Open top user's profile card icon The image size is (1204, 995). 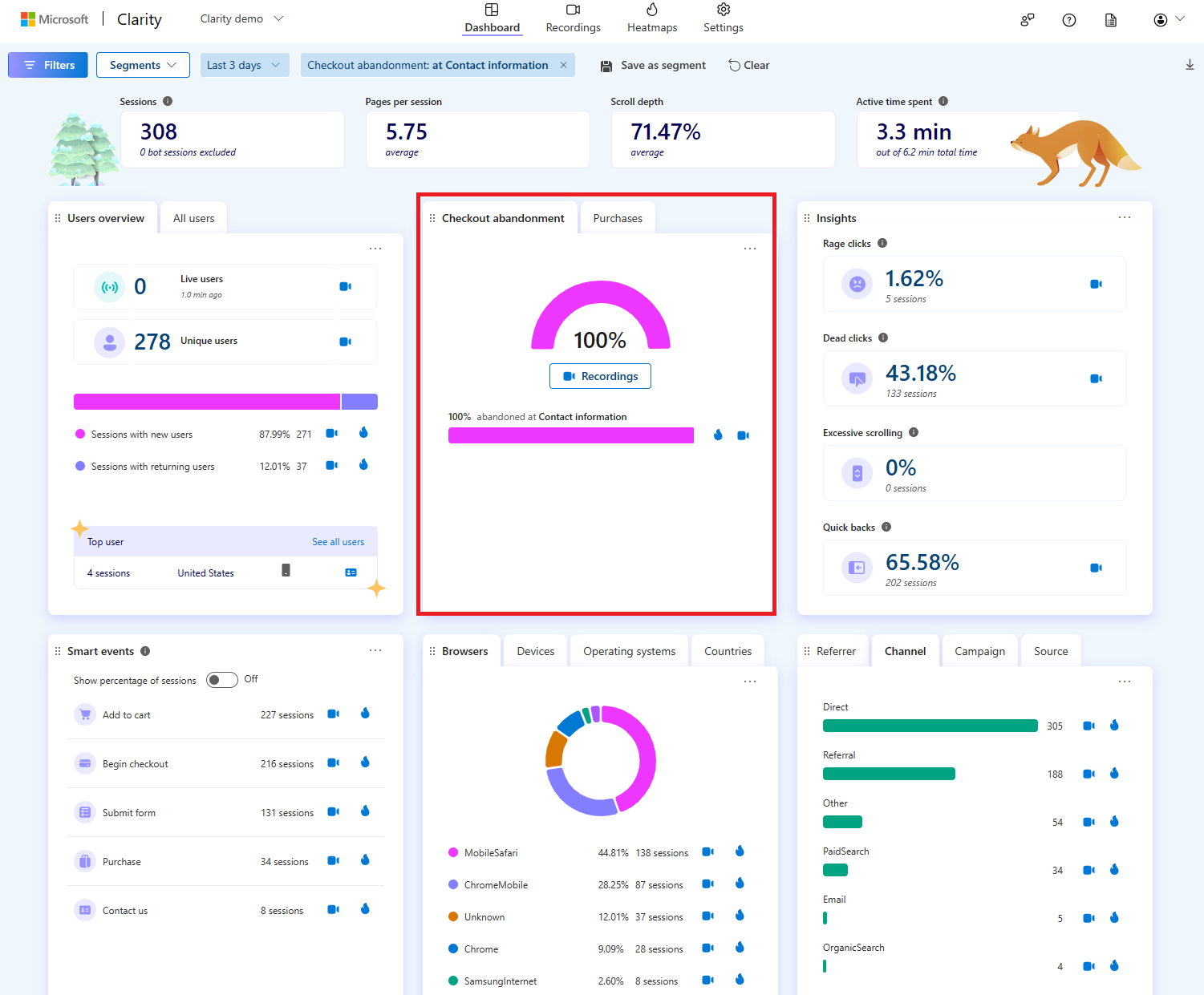351,572
